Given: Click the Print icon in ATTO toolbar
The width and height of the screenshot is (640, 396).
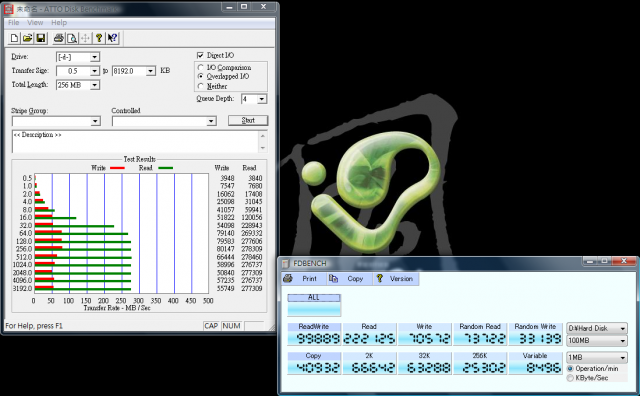Looking at the screenshot, I should point(58,38).
